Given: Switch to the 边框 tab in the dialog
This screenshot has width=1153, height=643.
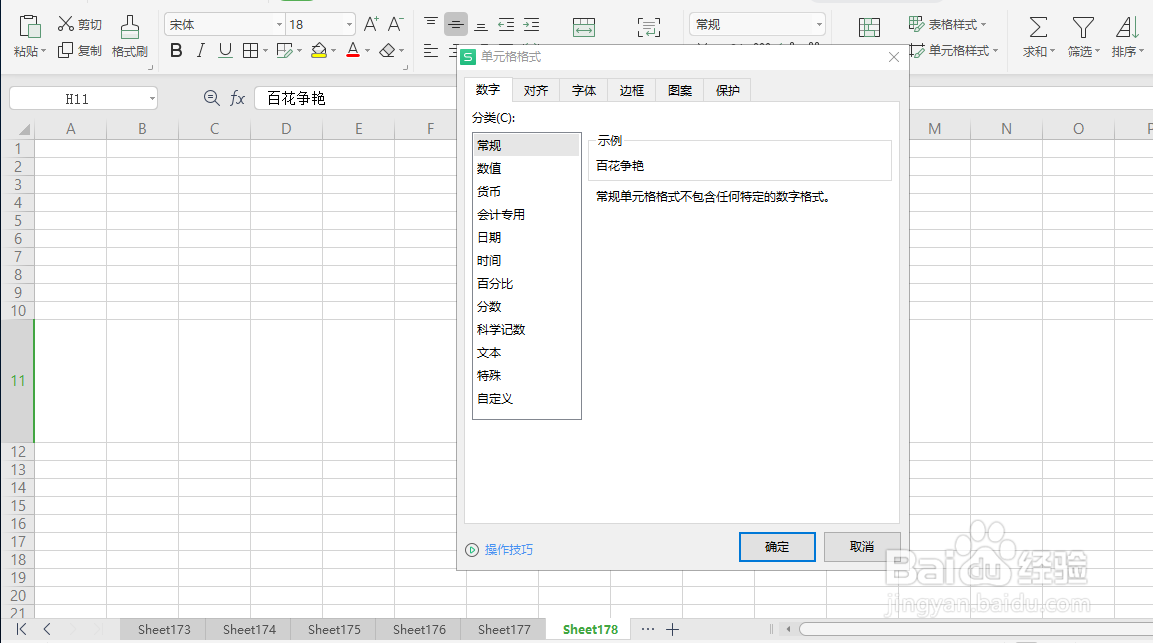Looking at the screenshot, I should coord(630,89).
